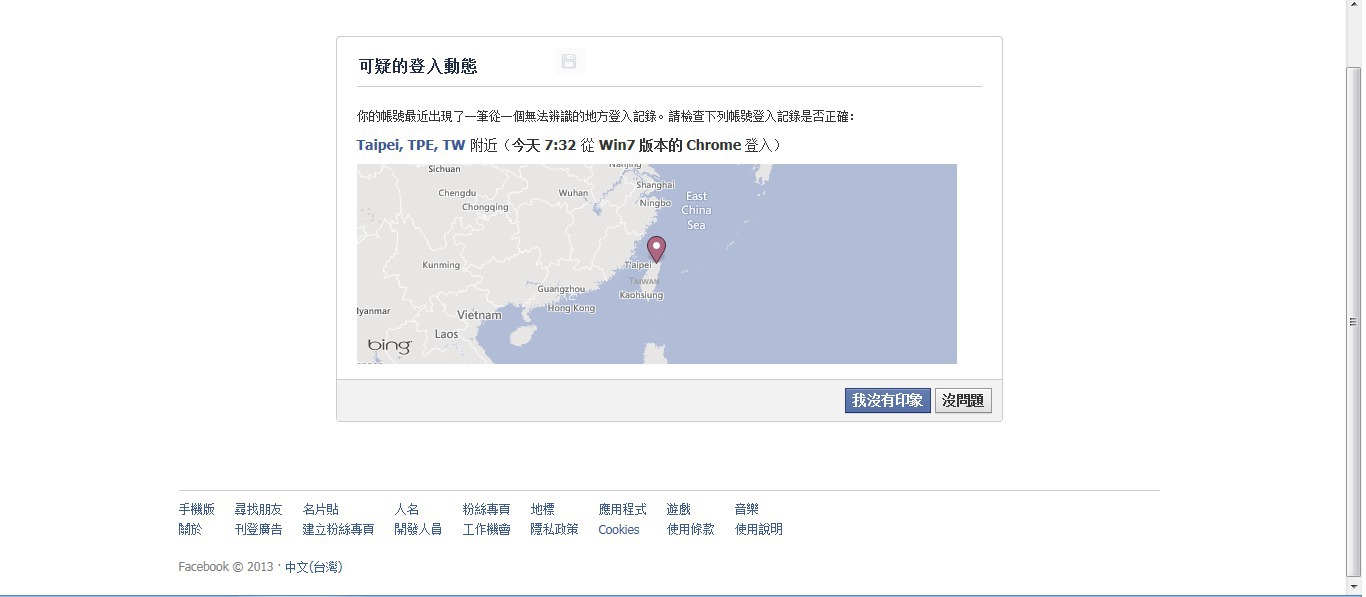Change language via 中文(台灣) link
This screenshot has height=597, width=1366.
314,567
